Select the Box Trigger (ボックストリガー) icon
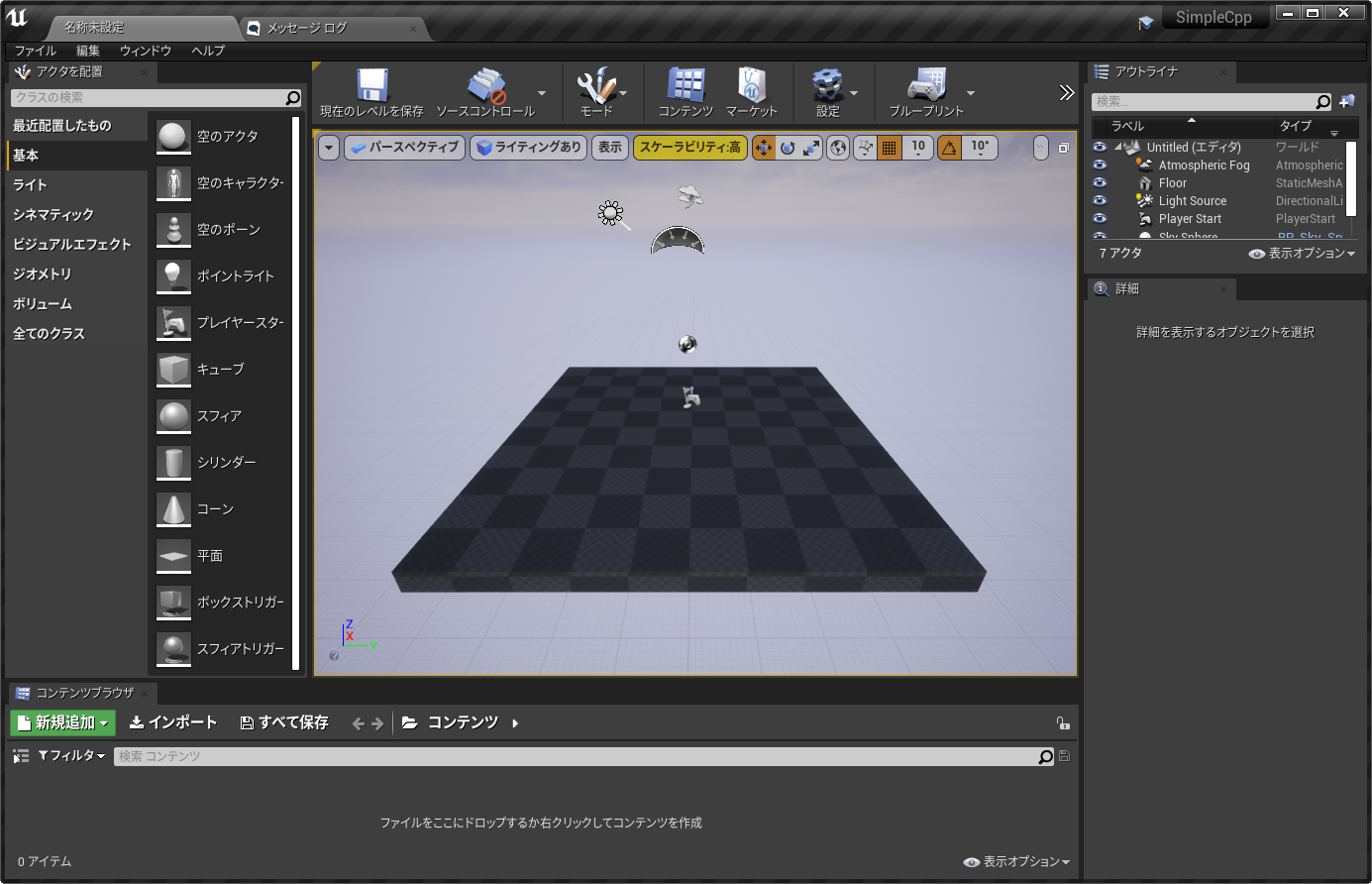Image resolution: width=1372 pixels, height=884 pixels. pos(173,603)
